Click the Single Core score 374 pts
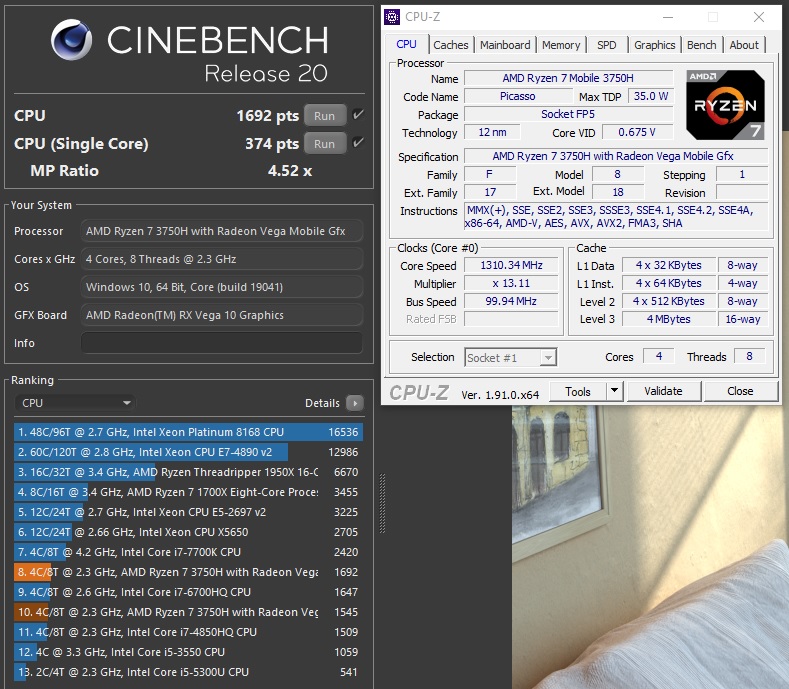Viewport: 789px width, 689px height. (x=272, y=144)
